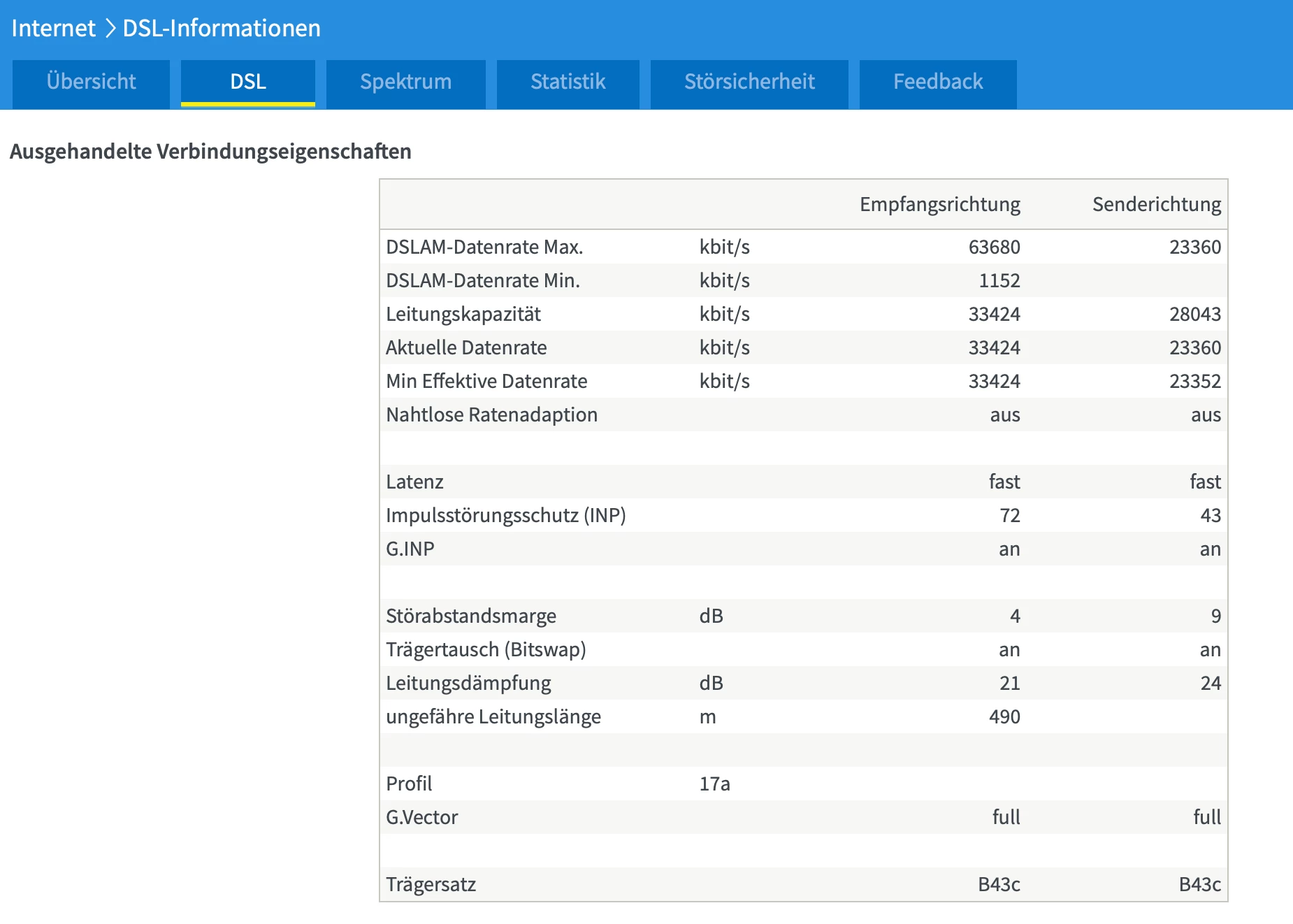Go to the Störsicherheit tab
Screen dimensions: 1293x924
[x=749, y=82]
